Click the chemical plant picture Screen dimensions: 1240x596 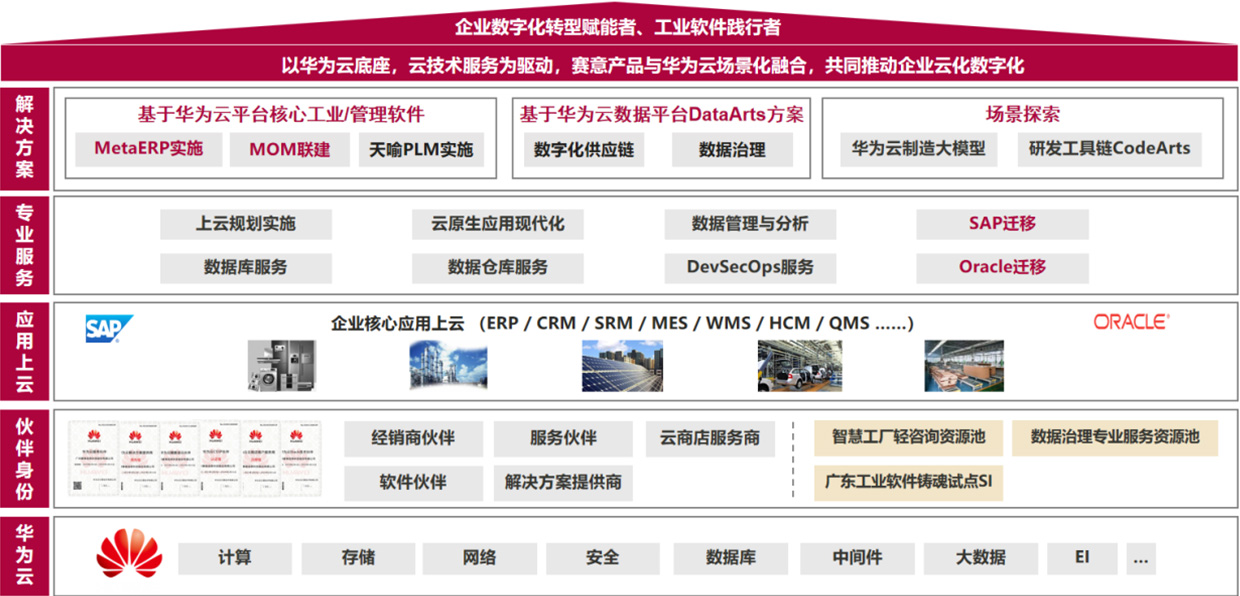point(448,366)
